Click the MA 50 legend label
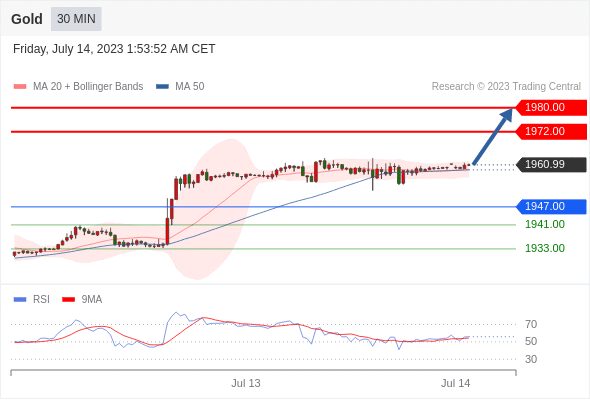This screenshot has width=590, height=400. (x=190, y=87)
